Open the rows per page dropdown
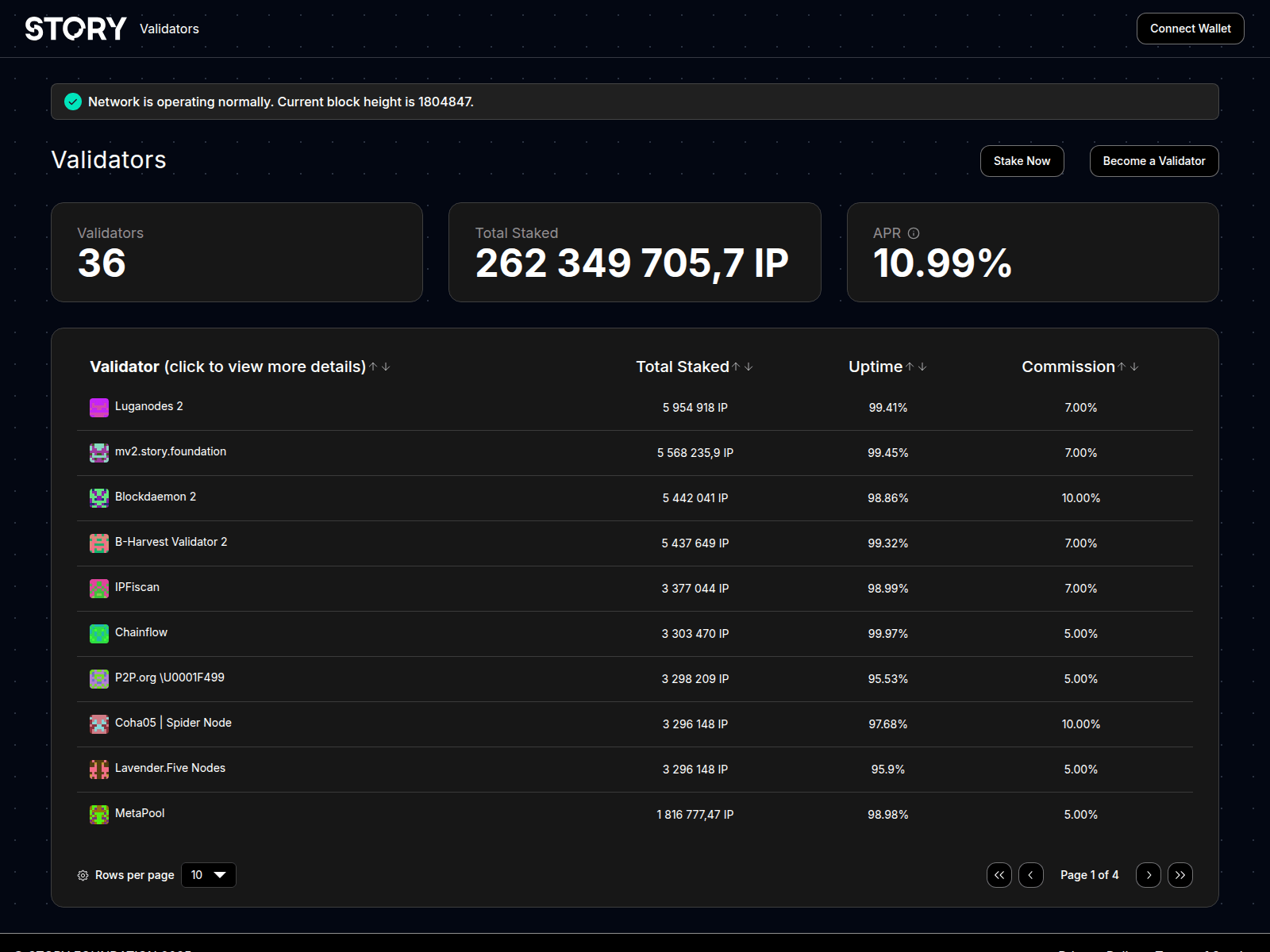The height and width of the screenshot is (952, 1270). 209,875
